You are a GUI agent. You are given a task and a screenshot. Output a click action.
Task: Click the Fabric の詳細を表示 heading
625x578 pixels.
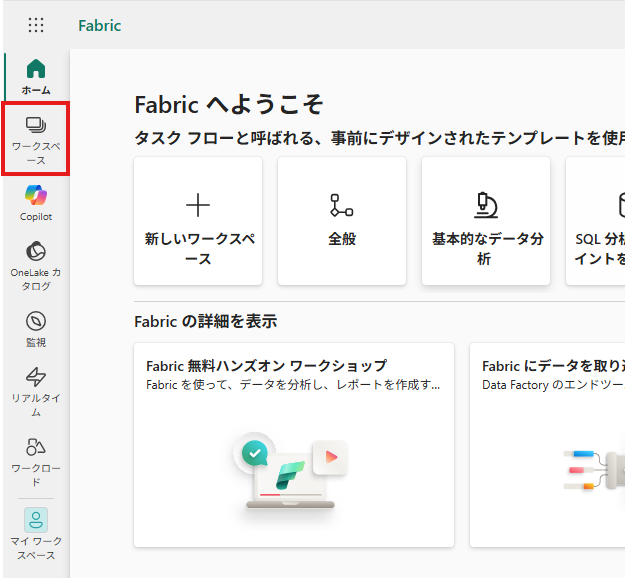click(206, 321)
